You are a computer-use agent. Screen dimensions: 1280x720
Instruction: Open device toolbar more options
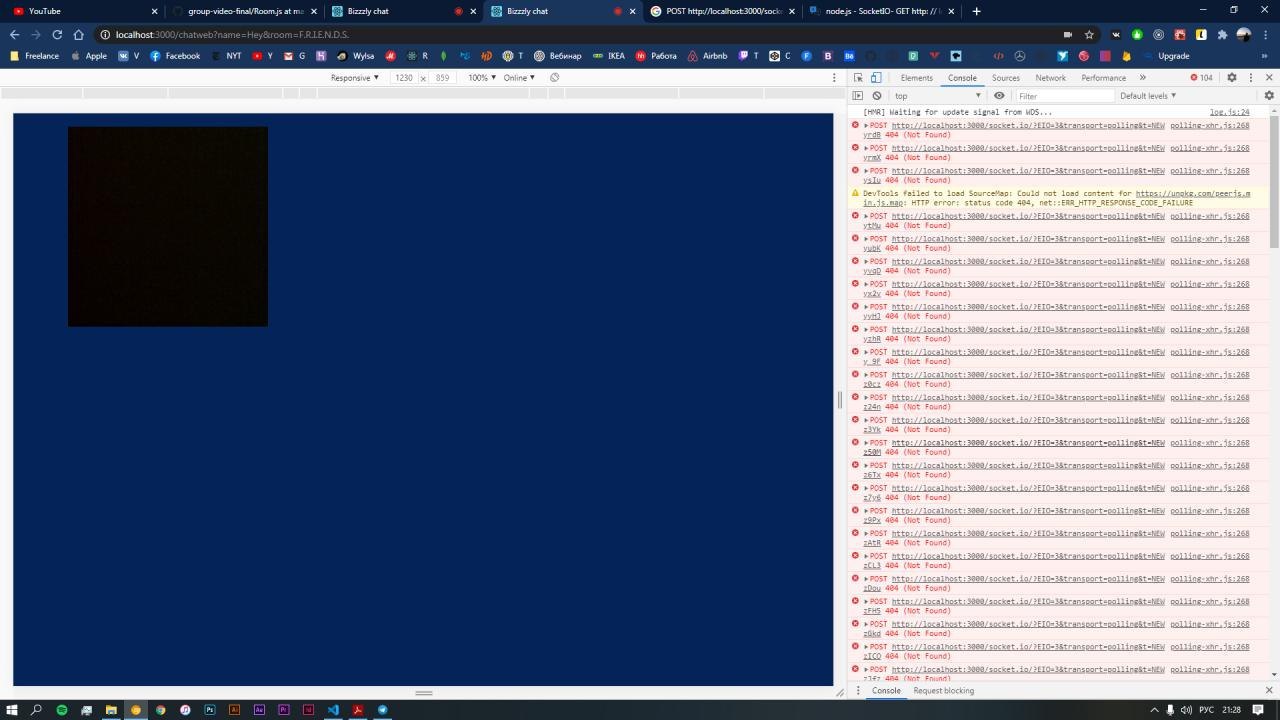coord(834,77)
